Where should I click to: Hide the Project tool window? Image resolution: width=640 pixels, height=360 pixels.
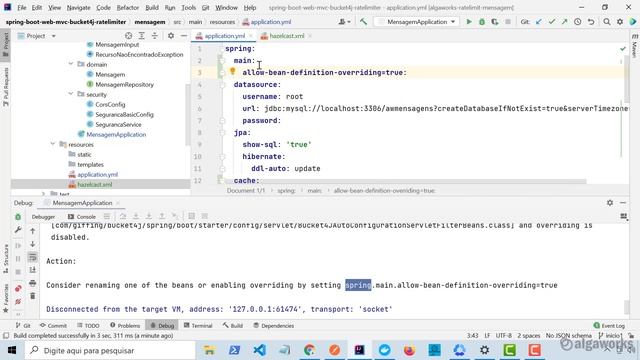tap(184, 36)
